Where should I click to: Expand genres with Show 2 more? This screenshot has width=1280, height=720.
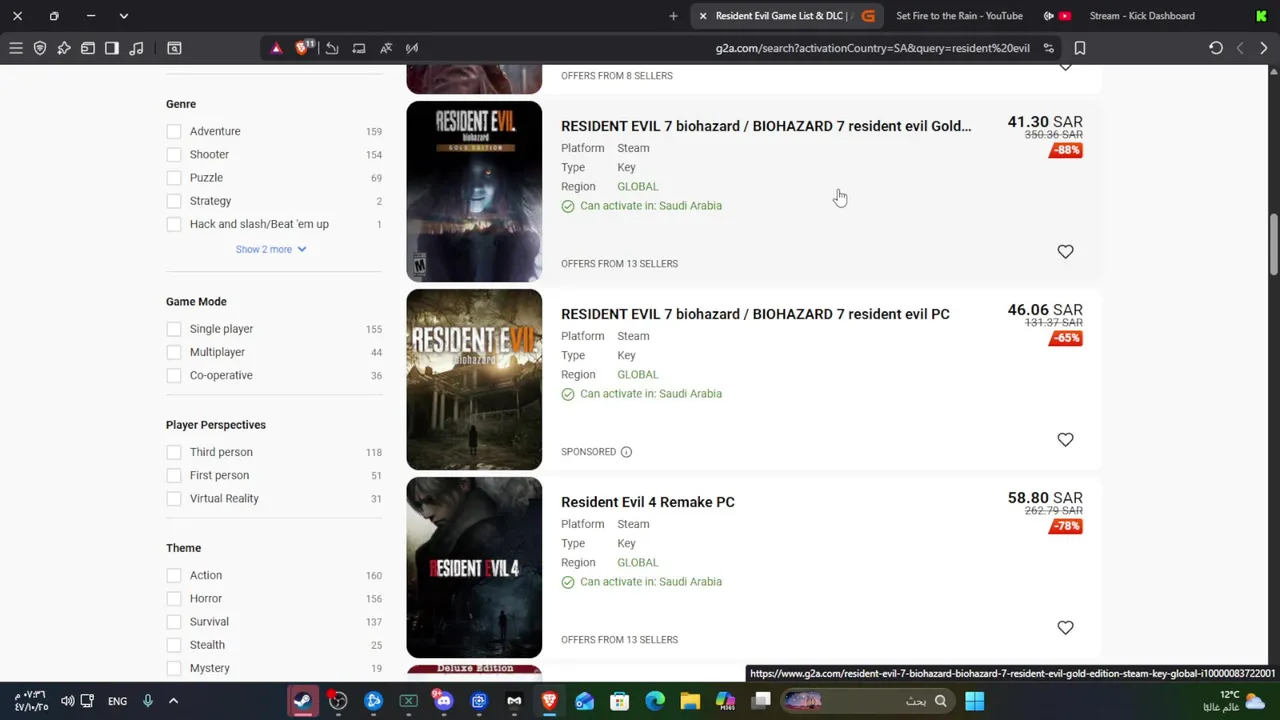click(271, 249)
